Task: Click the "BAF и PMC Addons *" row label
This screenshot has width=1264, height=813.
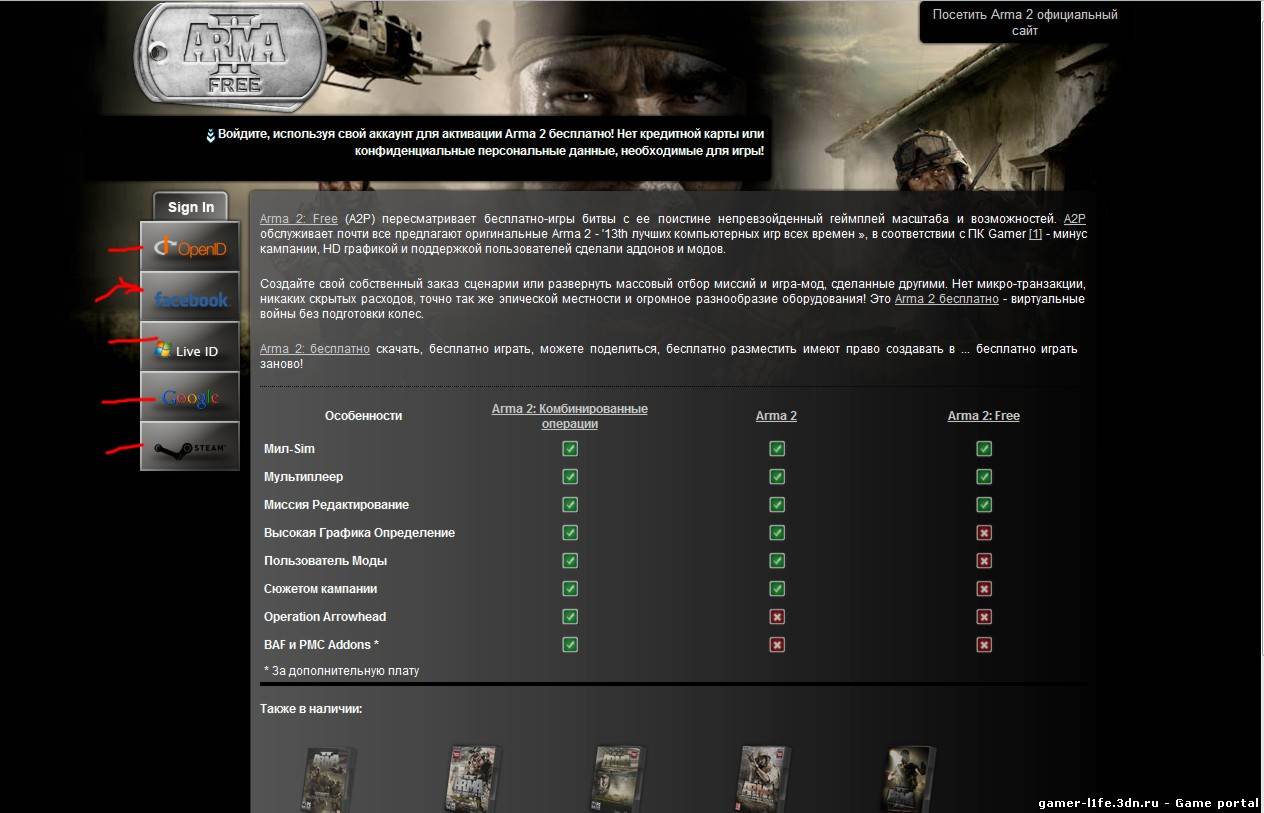Action: [x=321, y=645]
